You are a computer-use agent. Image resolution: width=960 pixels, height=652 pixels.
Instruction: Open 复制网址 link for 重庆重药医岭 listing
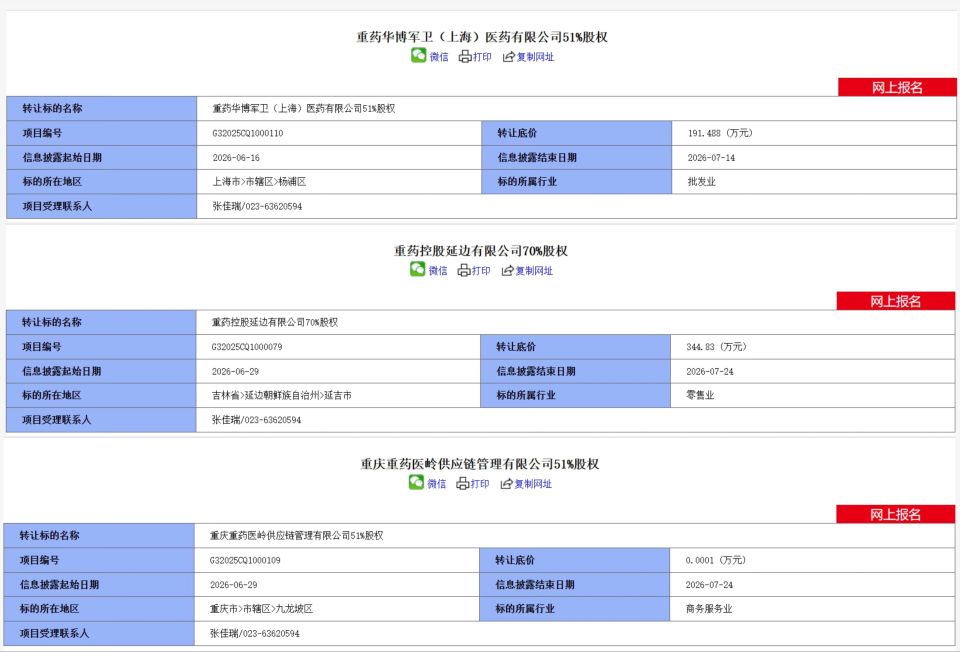[x=533, y=484]
